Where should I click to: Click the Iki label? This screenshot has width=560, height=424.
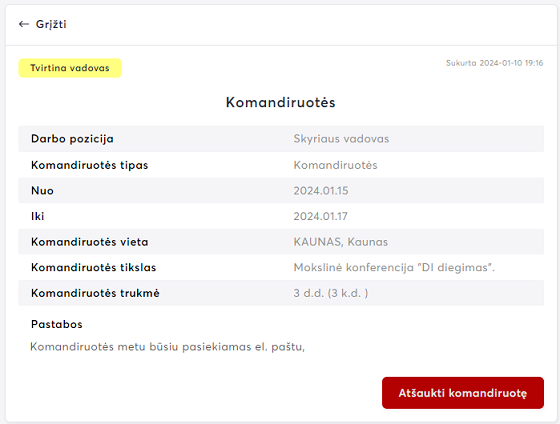pos(38,216)
